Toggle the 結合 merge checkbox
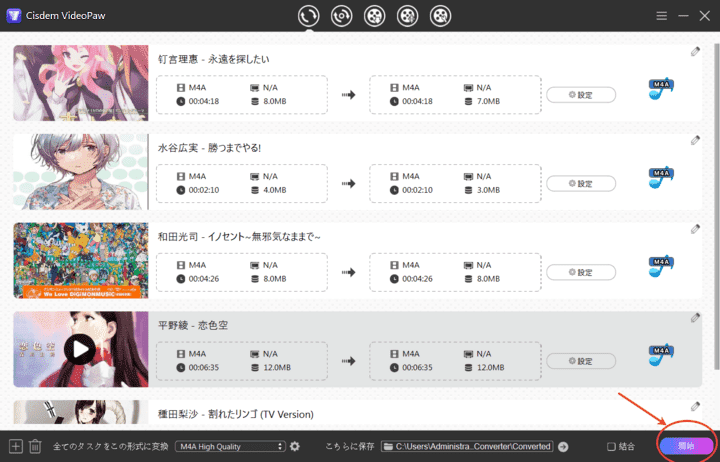 [x=611, y=446]
